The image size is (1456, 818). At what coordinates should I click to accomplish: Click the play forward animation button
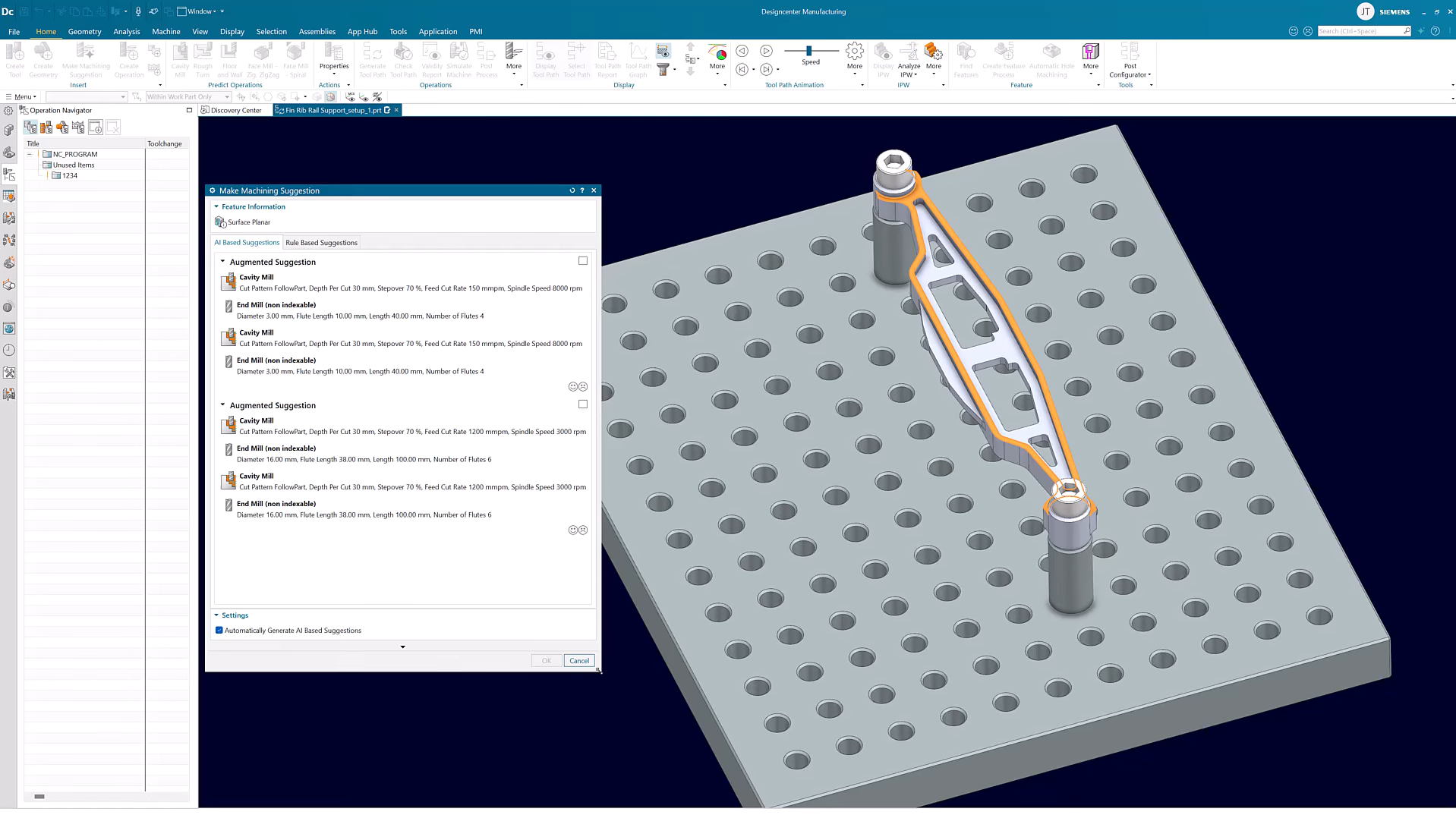click(x=766, y=51)
